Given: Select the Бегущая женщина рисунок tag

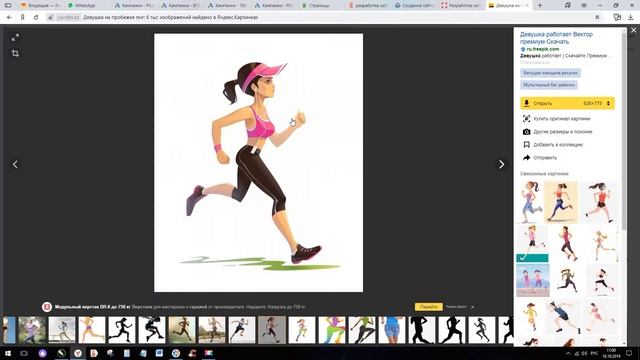Looking at the screenshot, I should [550, 73].
